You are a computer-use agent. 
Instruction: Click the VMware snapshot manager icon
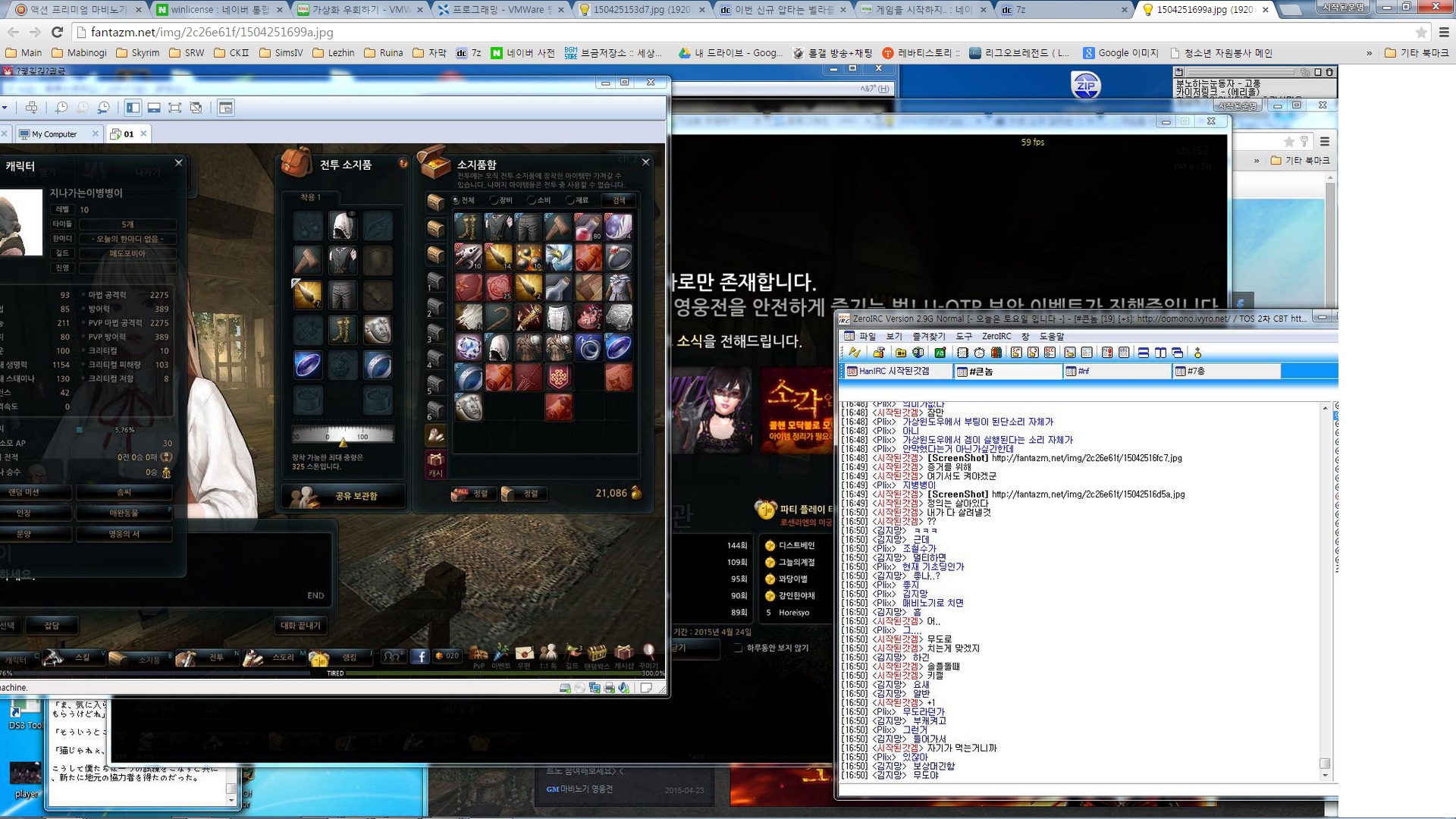point(103,108)
